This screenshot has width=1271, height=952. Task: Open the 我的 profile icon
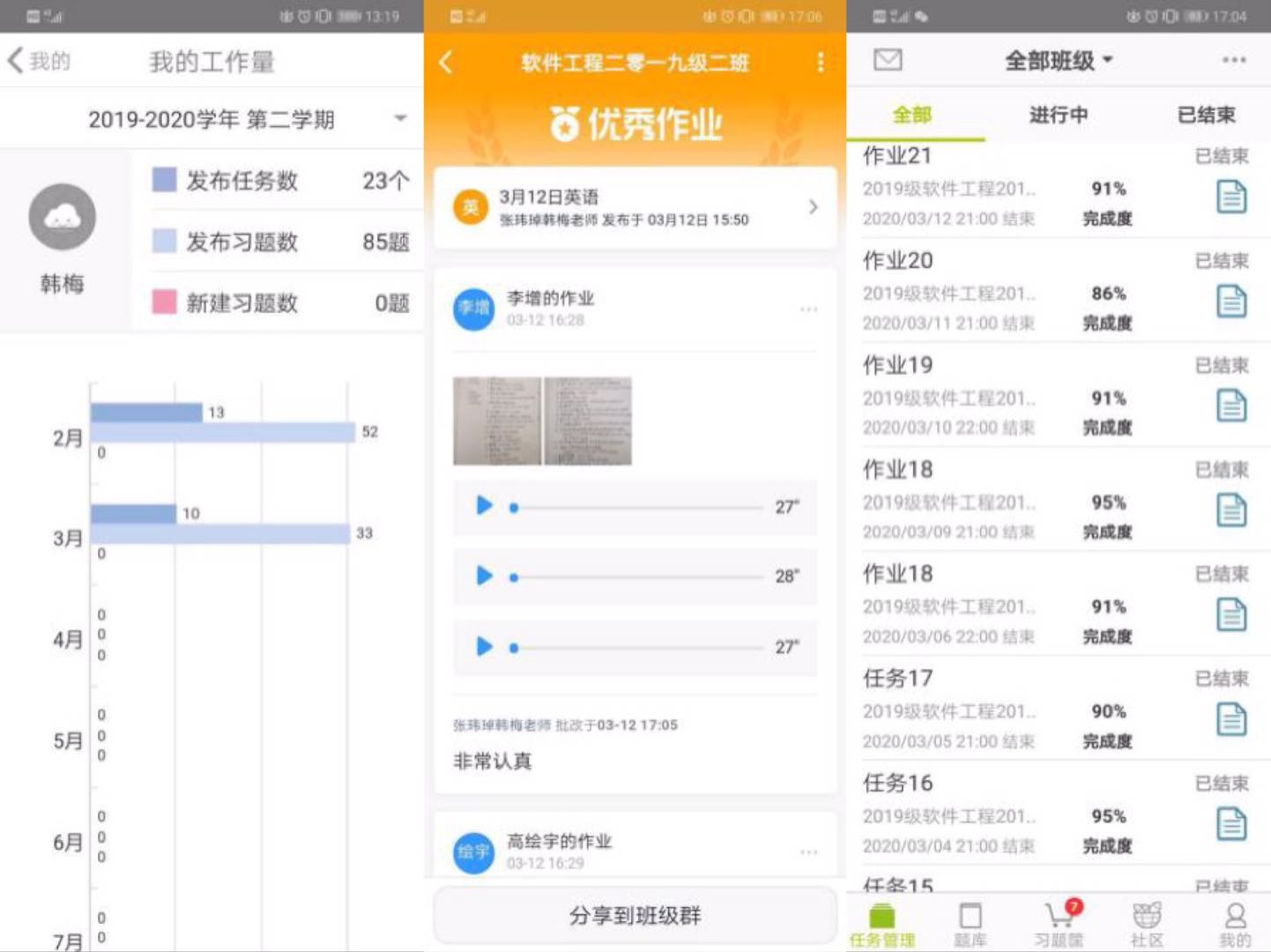[x=1233, y=921]
